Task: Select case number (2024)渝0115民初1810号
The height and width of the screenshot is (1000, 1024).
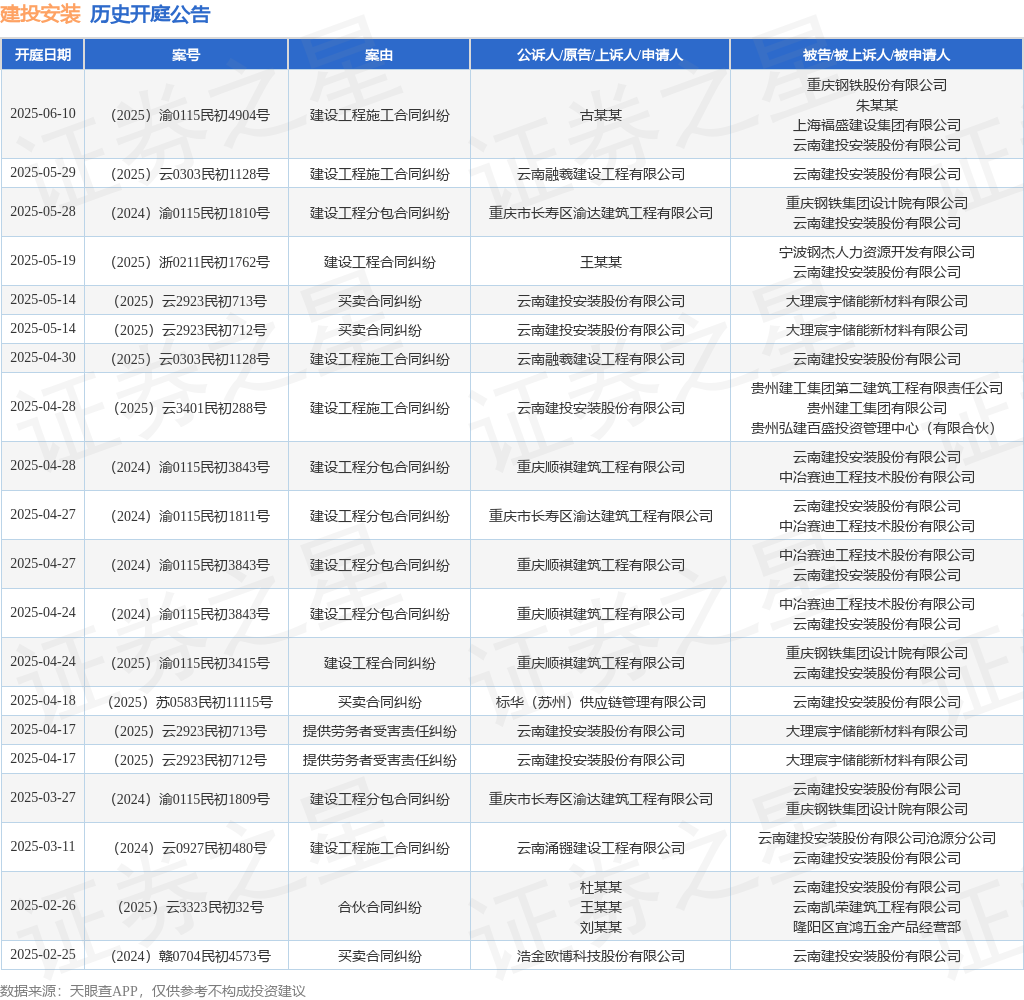Action: pos(189,213)
